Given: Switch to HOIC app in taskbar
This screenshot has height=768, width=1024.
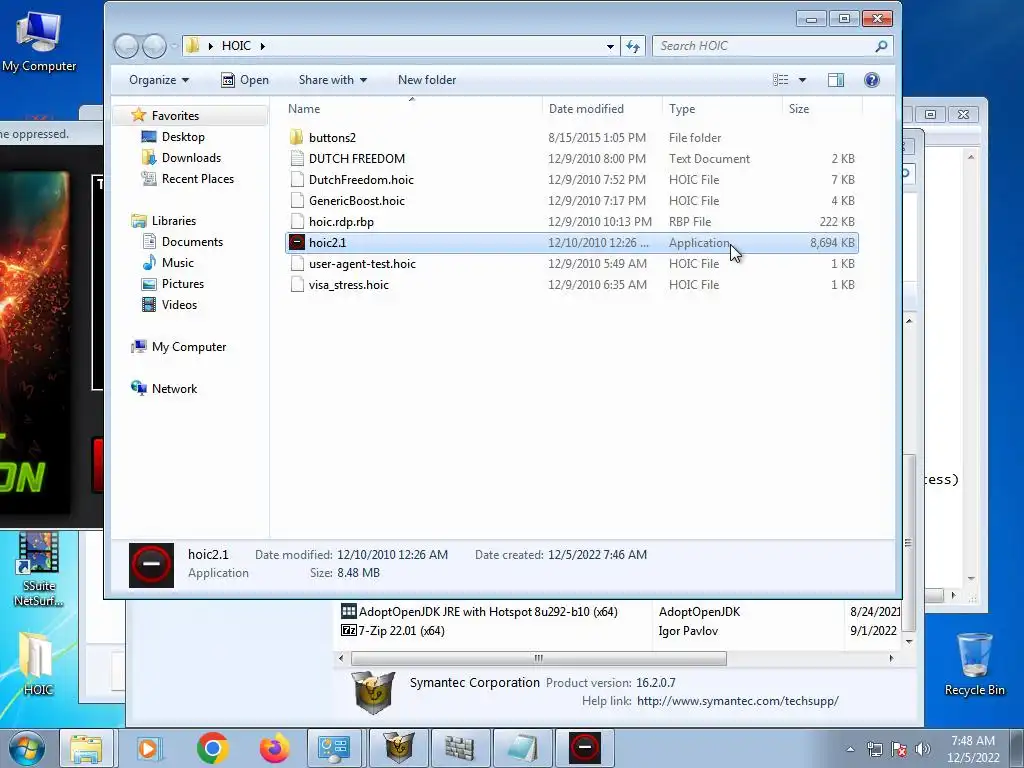Looking at the screenshot, I should (584, 748).
